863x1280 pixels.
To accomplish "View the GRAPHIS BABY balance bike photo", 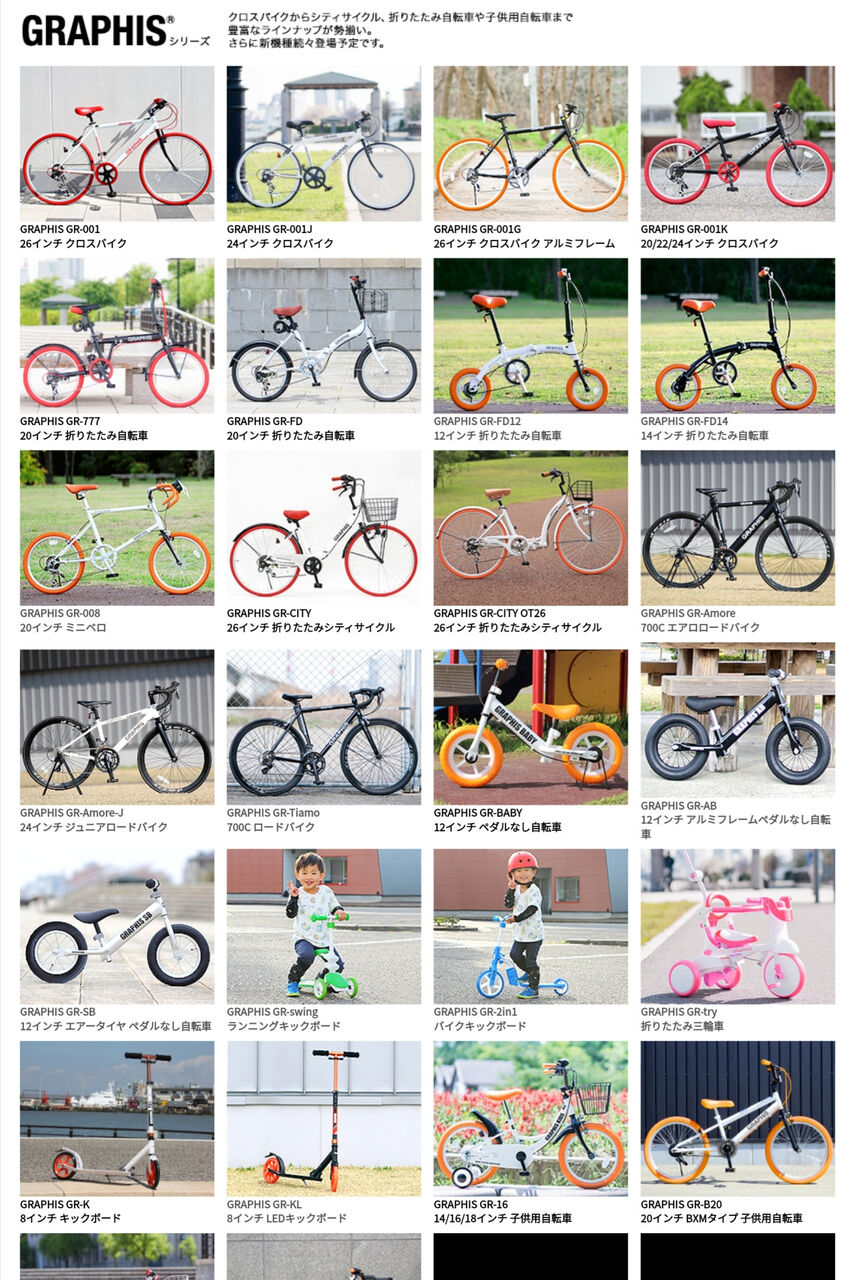I will coord(531,728).
